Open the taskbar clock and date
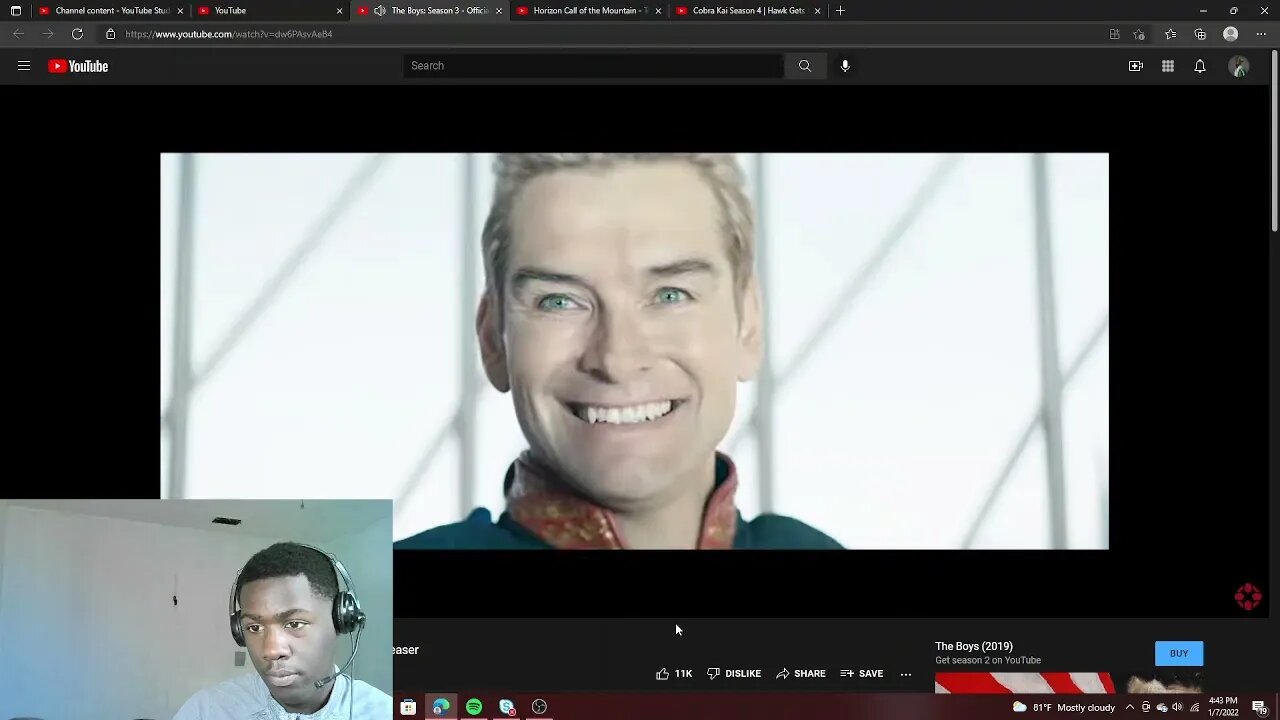 pyautogui.click(x=1223, y=707)
